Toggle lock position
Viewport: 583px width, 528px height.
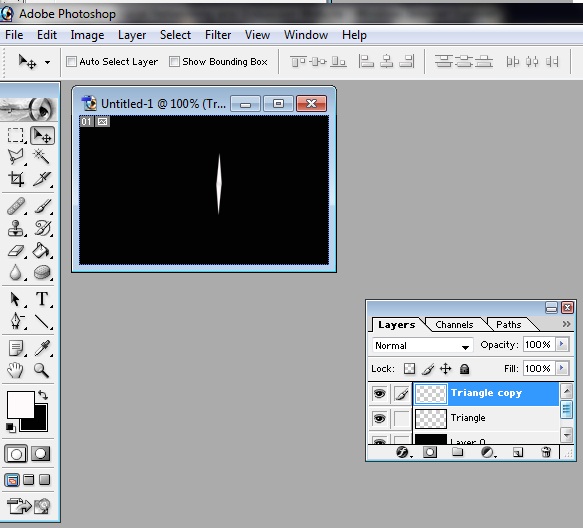pyautogui.click(x=445, y=369)
